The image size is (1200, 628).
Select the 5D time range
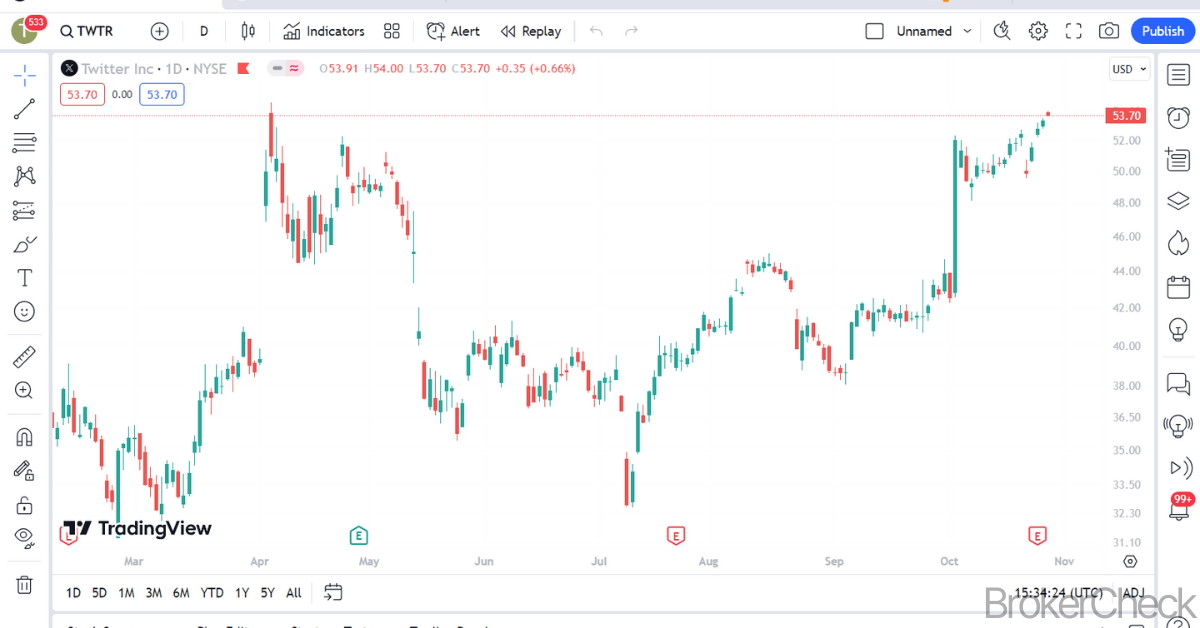(x=99, y=593)
